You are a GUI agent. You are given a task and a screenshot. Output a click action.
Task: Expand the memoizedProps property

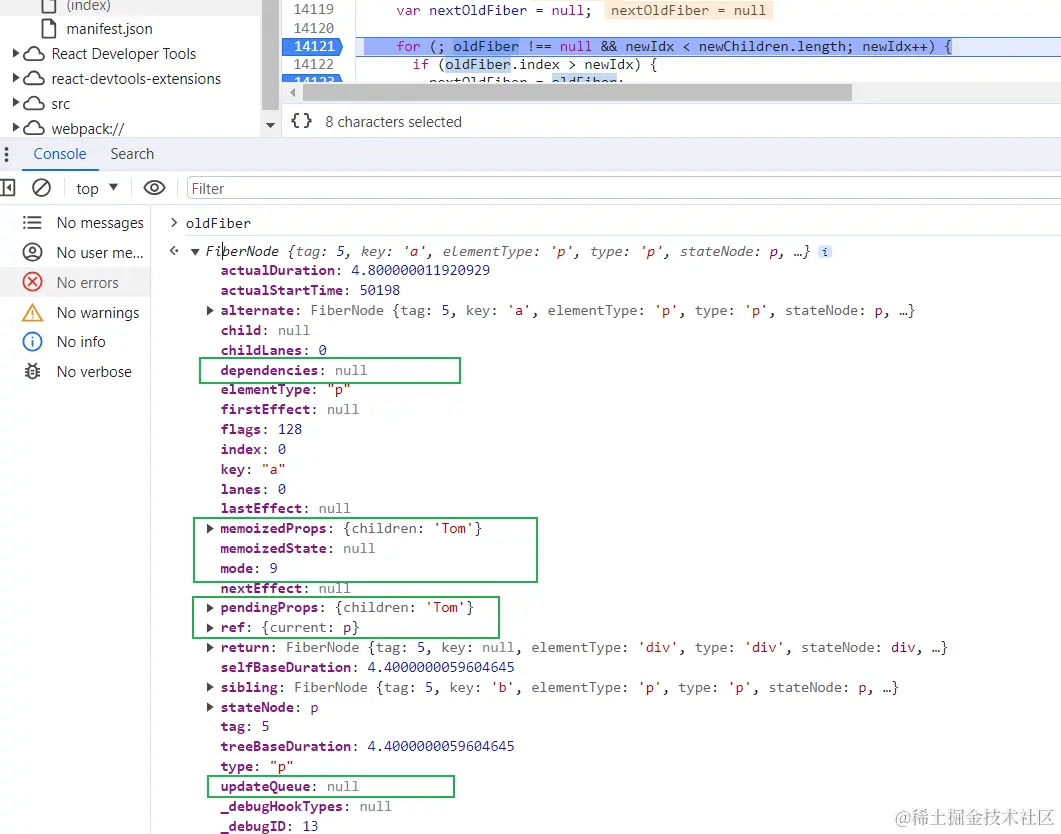point(210,528)
